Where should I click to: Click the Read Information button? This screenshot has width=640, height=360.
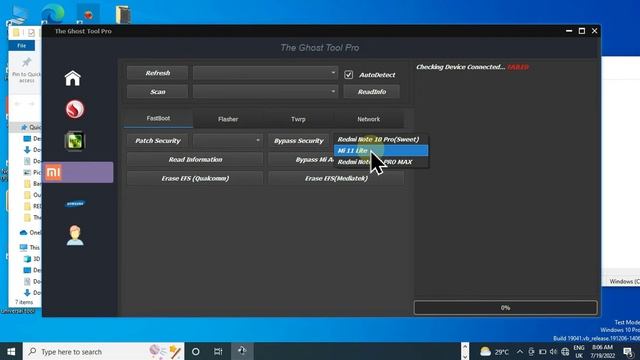(x=195, y=160)
